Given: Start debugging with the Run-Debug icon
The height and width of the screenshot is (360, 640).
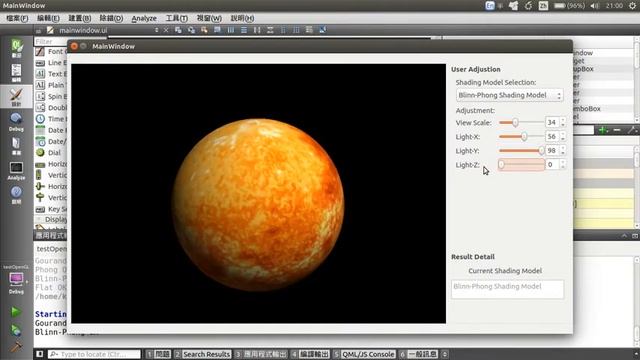Looking at the screenshot, I should [x=16, y=330].
